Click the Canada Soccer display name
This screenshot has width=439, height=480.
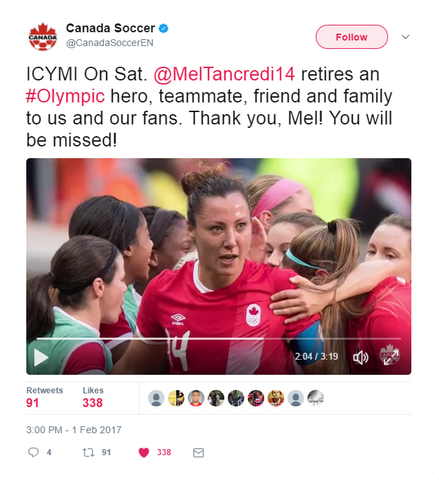click(x=110, y=28)
